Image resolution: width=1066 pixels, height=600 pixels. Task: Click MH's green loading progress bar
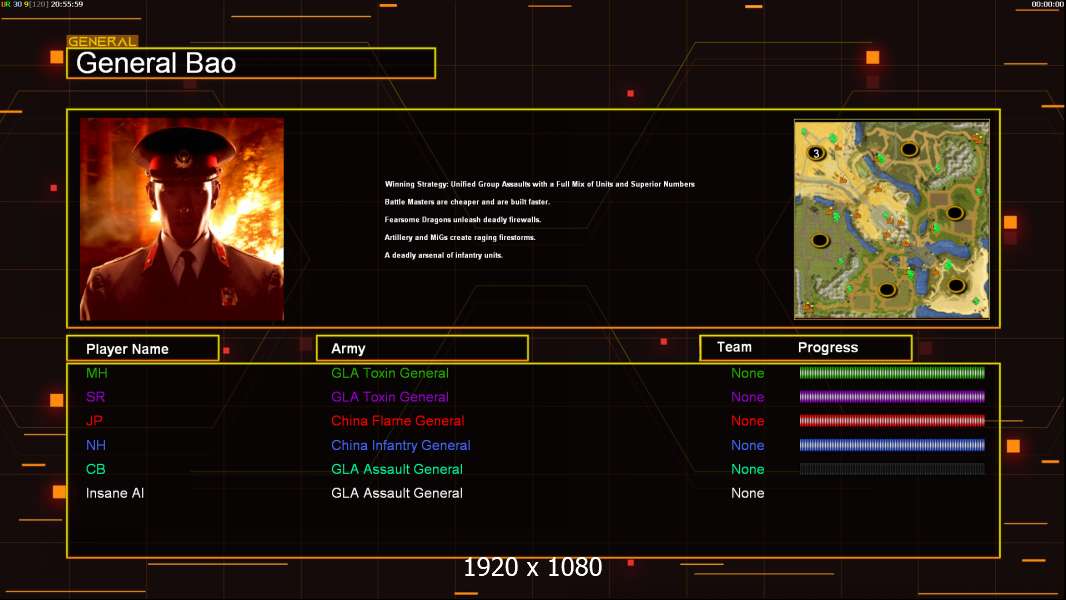892,372
